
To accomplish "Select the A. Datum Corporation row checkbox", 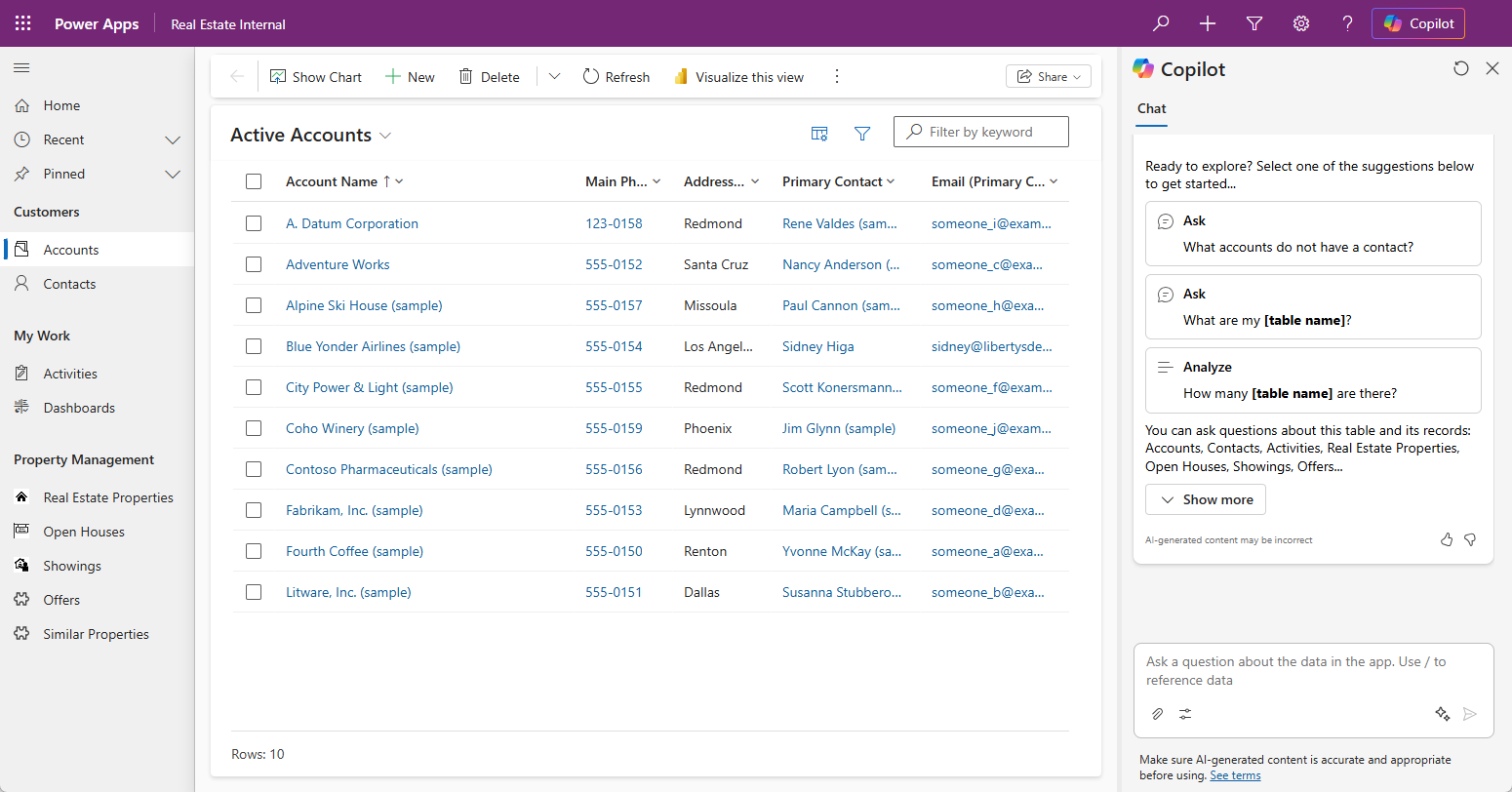I will click(254, 223).
